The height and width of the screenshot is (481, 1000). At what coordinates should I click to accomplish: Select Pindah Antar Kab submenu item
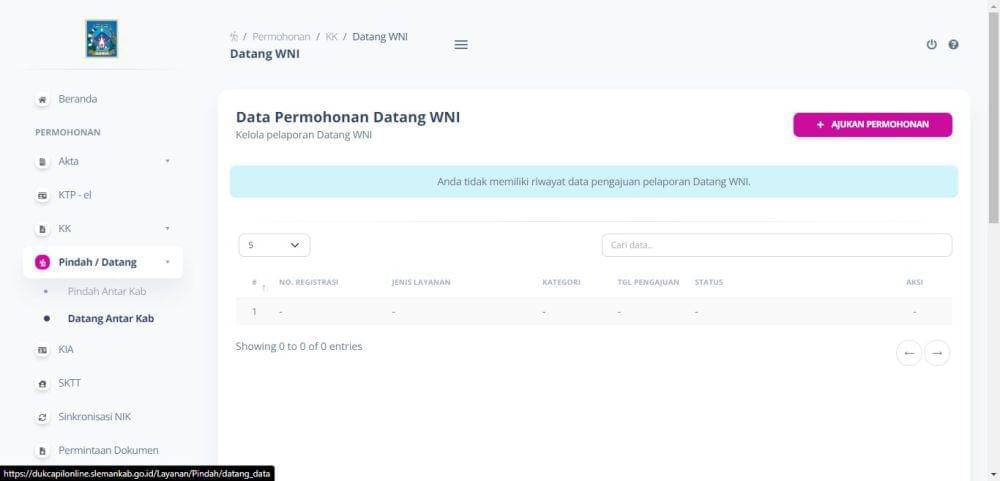[106, 292]
